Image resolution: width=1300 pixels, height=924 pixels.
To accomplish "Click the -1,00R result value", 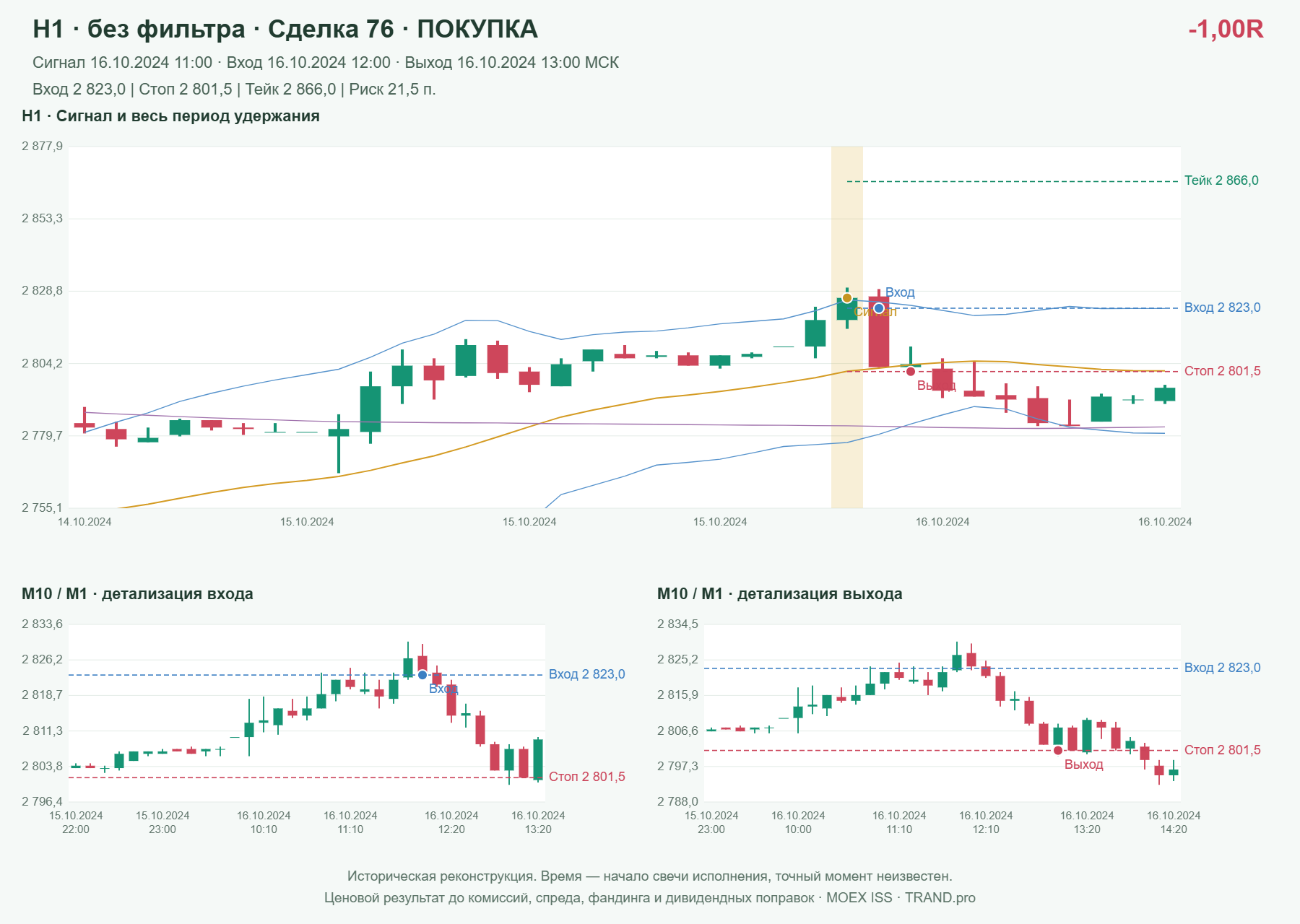I will point(1226,29).
